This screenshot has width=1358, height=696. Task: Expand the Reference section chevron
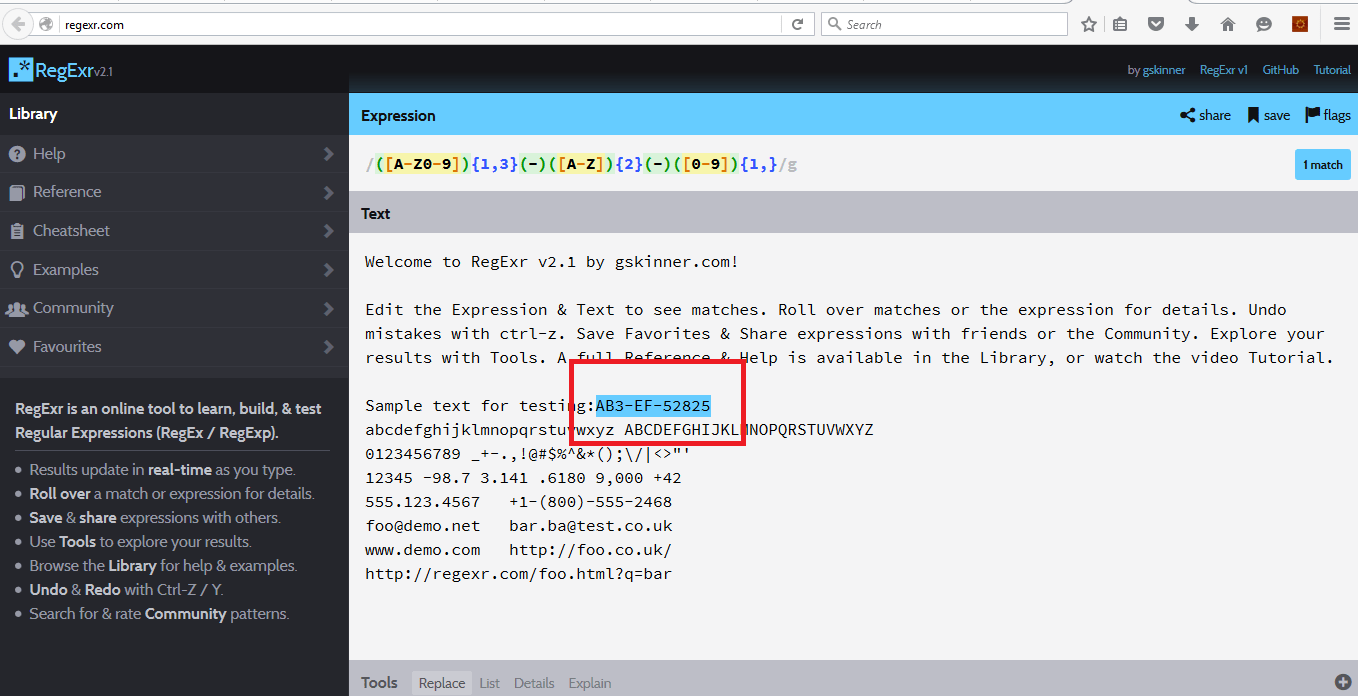[x=330, y=191]
